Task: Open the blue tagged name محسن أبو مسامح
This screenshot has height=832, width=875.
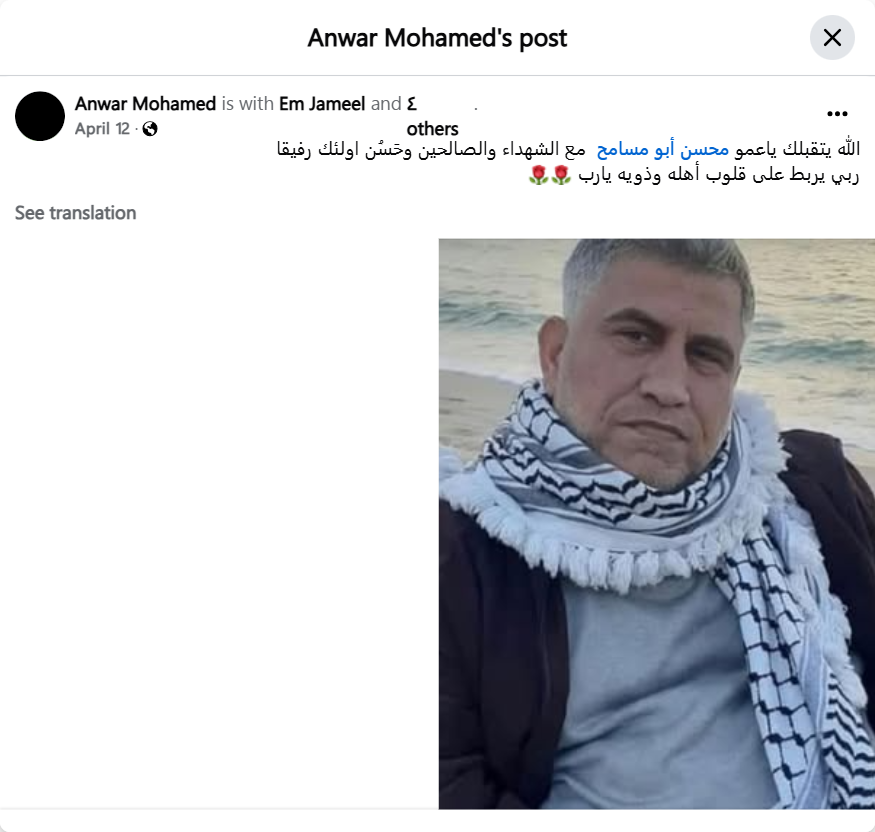Action: tap(662, 149)
